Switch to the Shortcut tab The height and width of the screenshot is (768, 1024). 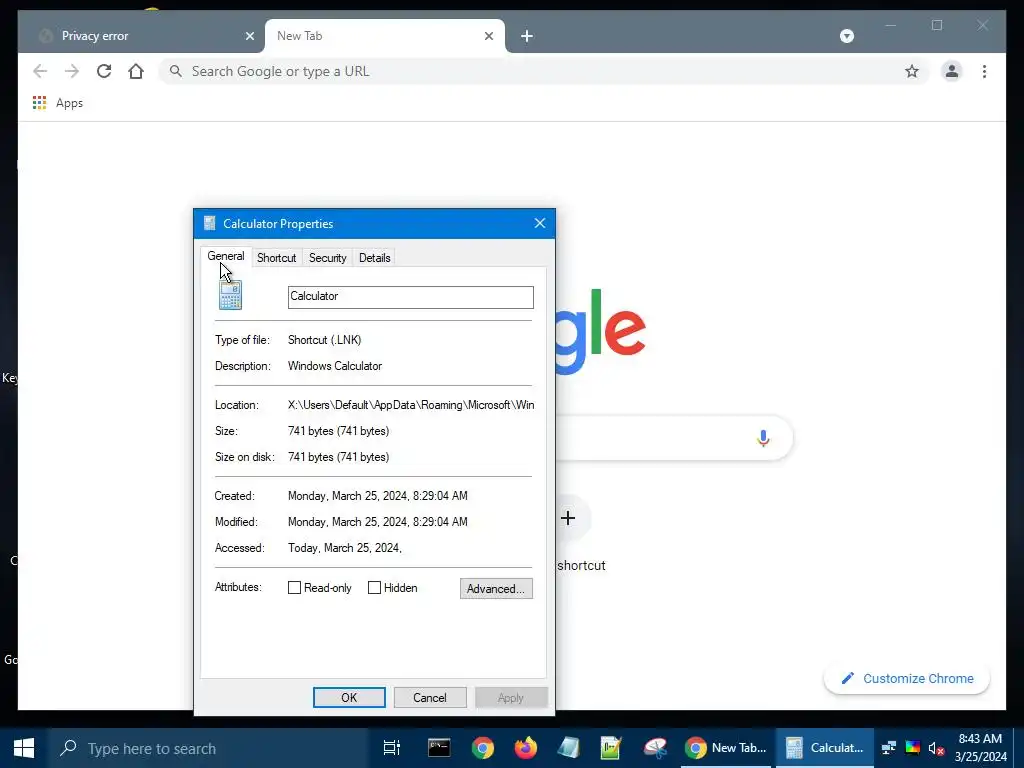[x=276, y=258]
